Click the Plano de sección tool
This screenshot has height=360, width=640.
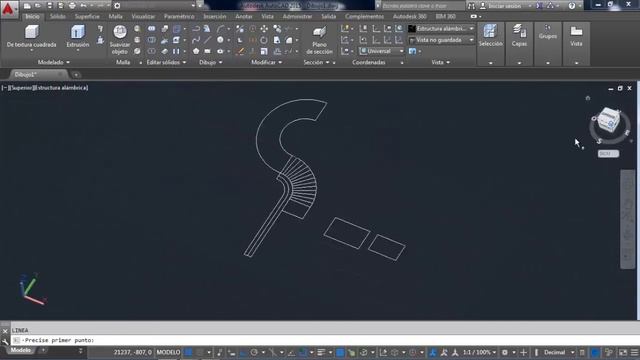click(x=319, y=40)
